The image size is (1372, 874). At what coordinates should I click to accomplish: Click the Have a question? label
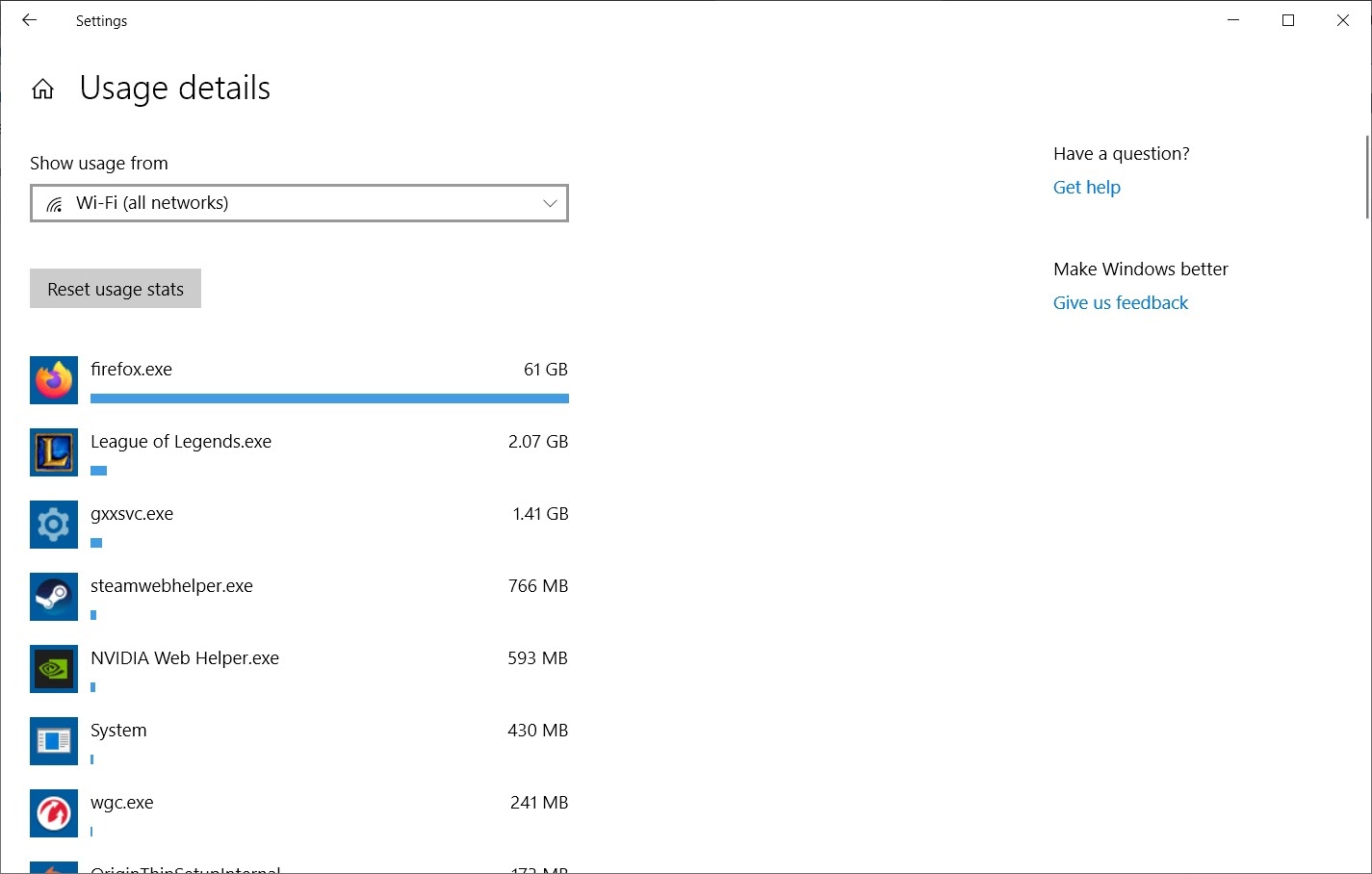click(1122, 154)
